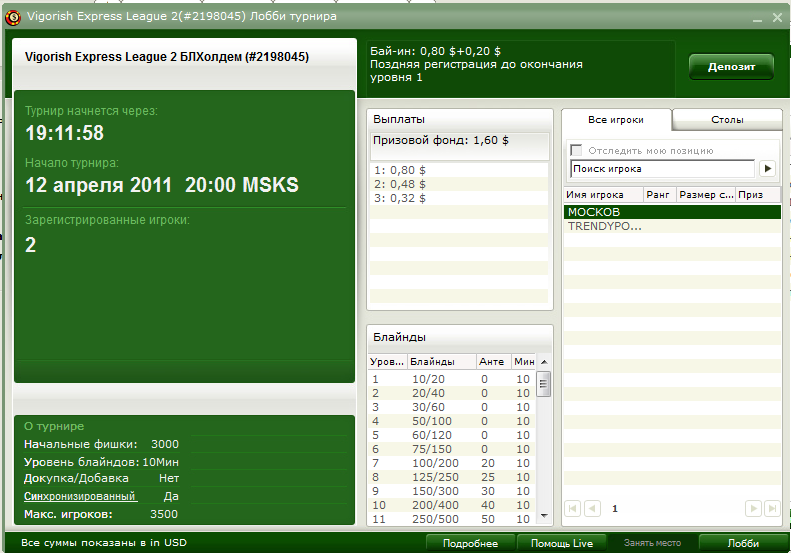Go to next page of players list
Image resolution: width=791 pixels, height=553 pixels.
[x=753, y=509]
